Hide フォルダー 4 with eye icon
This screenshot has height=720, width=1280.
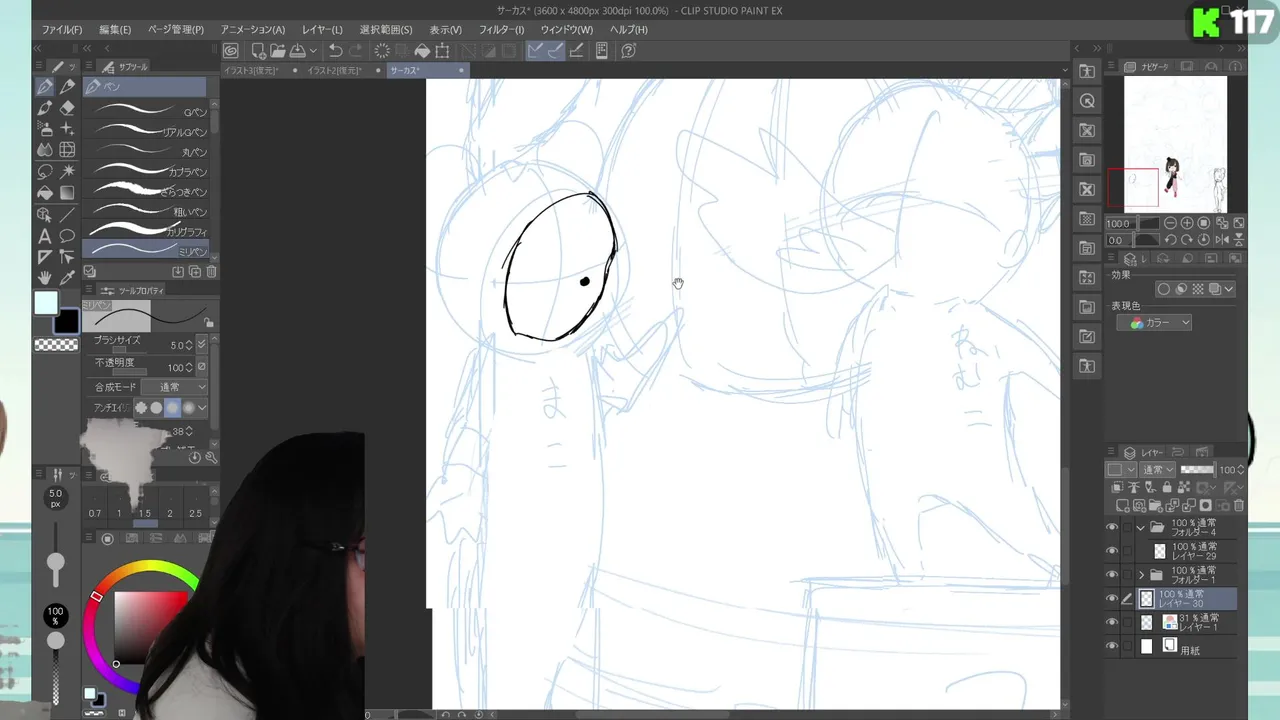1112,527
